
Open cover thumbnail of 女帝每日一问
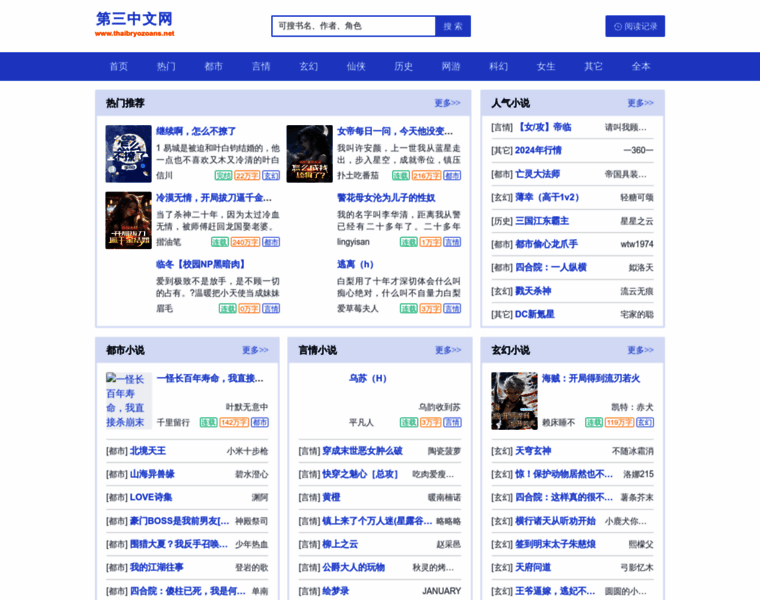click(x=310, y=154)
